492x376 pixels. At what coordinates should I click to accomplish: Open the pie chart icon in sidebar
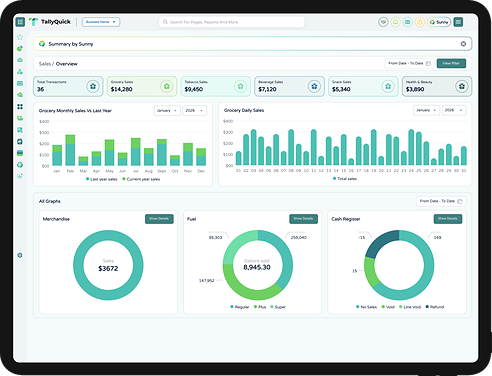20,48
